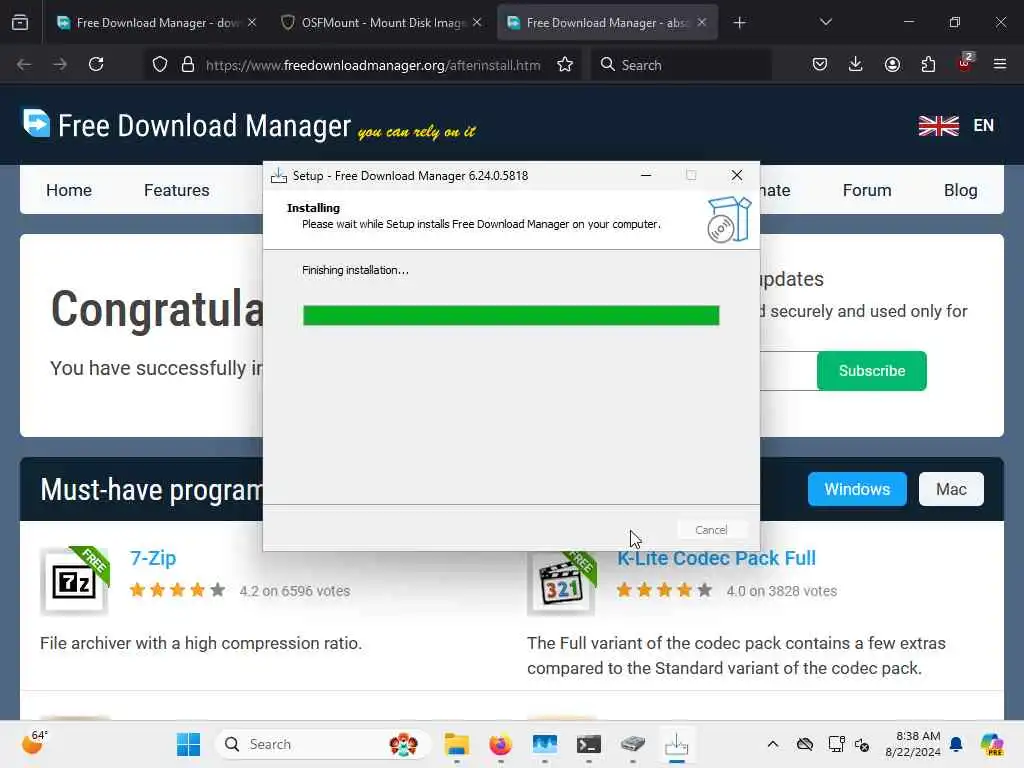The width and height of the screenshot is (1024, 768).
Task: Reload the current page
Action: point(96,64)
